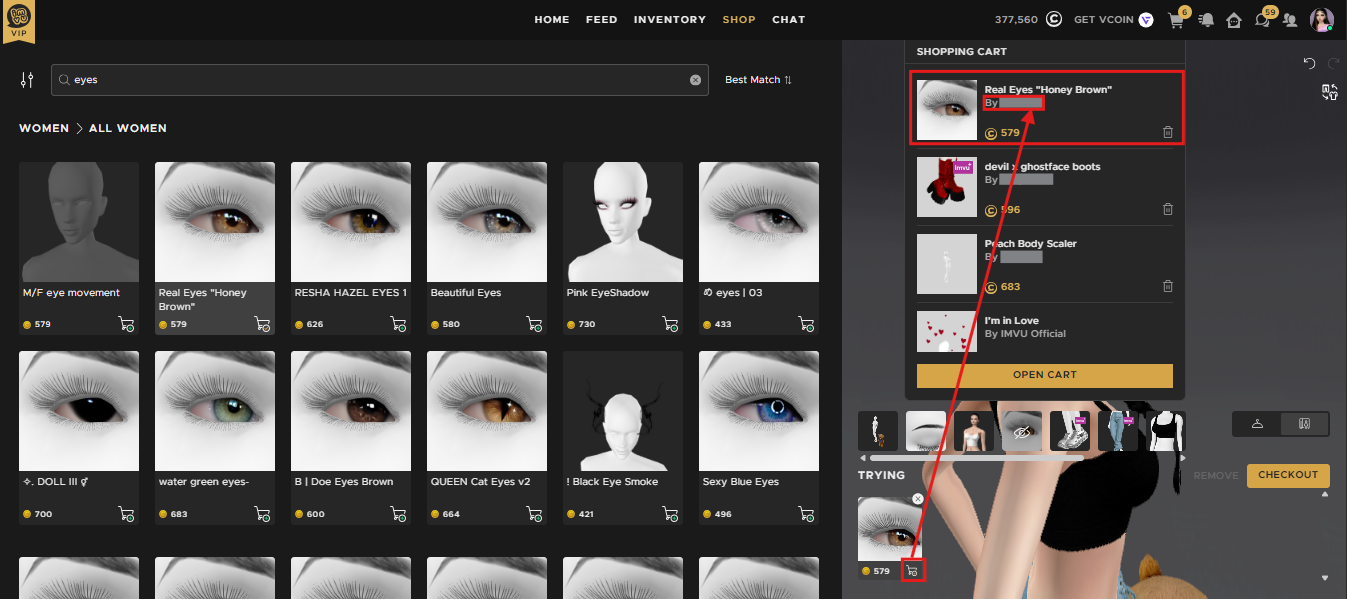The width and height of the screenshot is (1347, 599).
Task: Click the eyes search field
Action: pyautogui.click(x=380, y=80)
